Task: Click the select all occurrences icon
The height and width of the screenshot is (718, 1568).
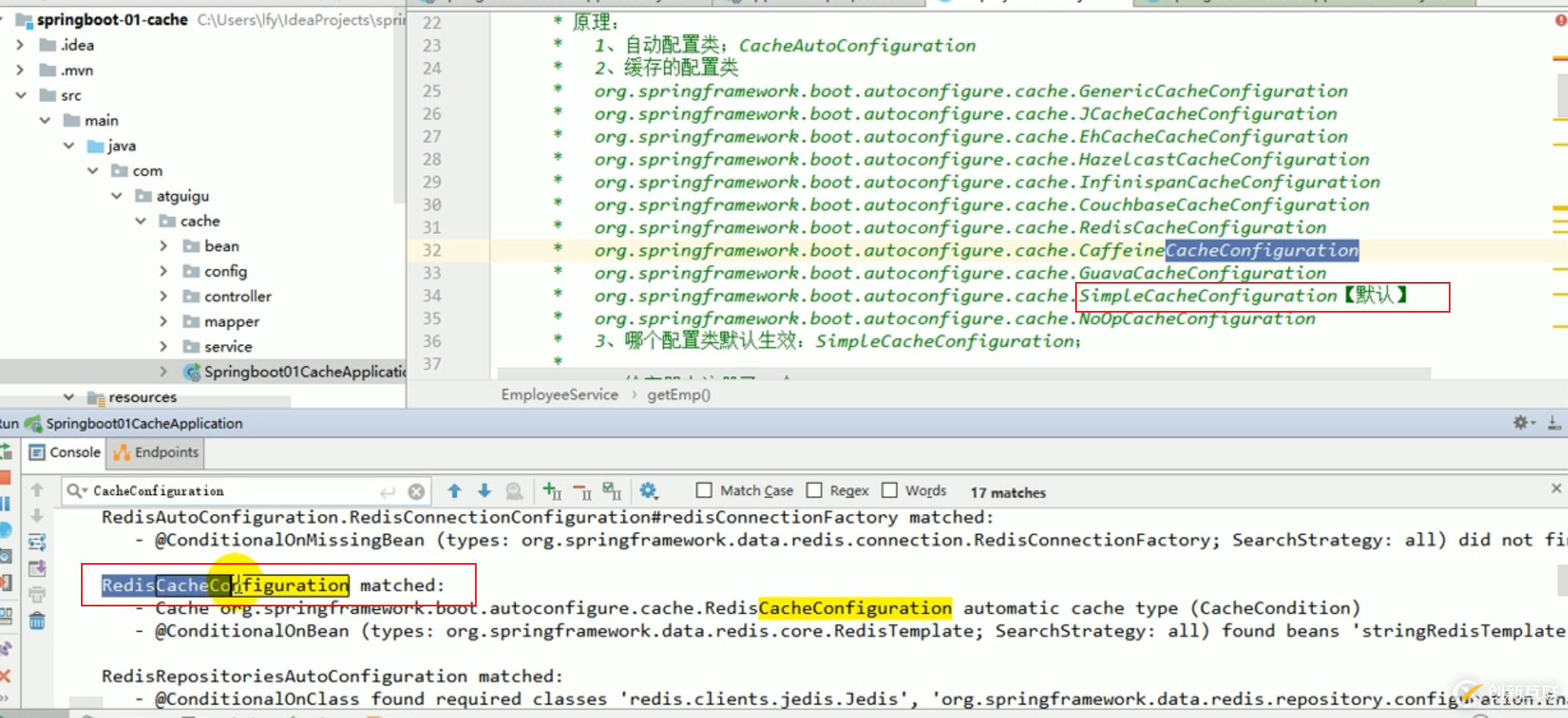Action: (x=611, y=491)
